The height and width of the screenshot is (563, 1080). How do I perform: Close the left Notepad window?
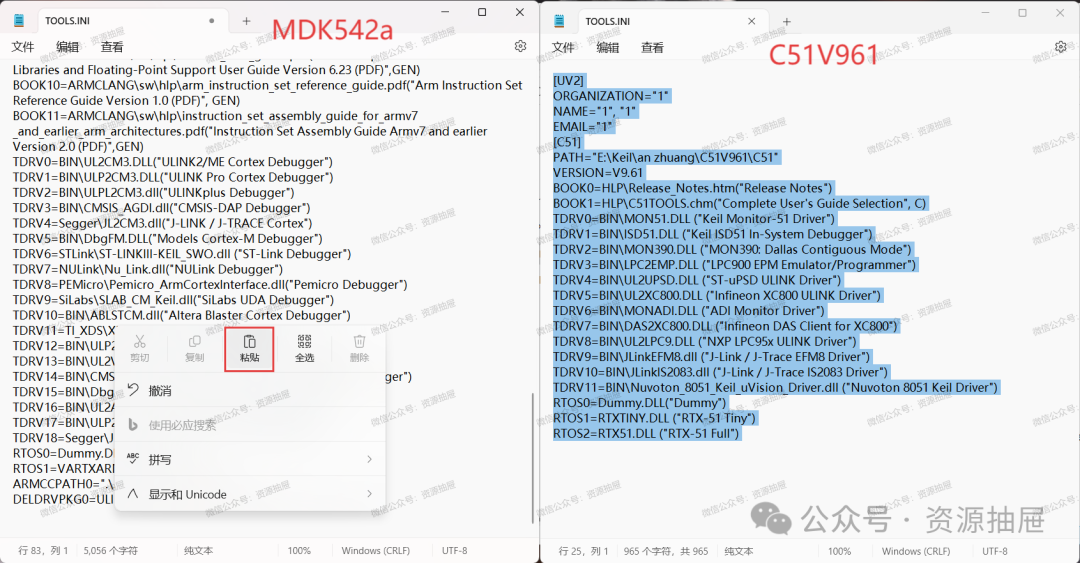click(x=520, y=12)
